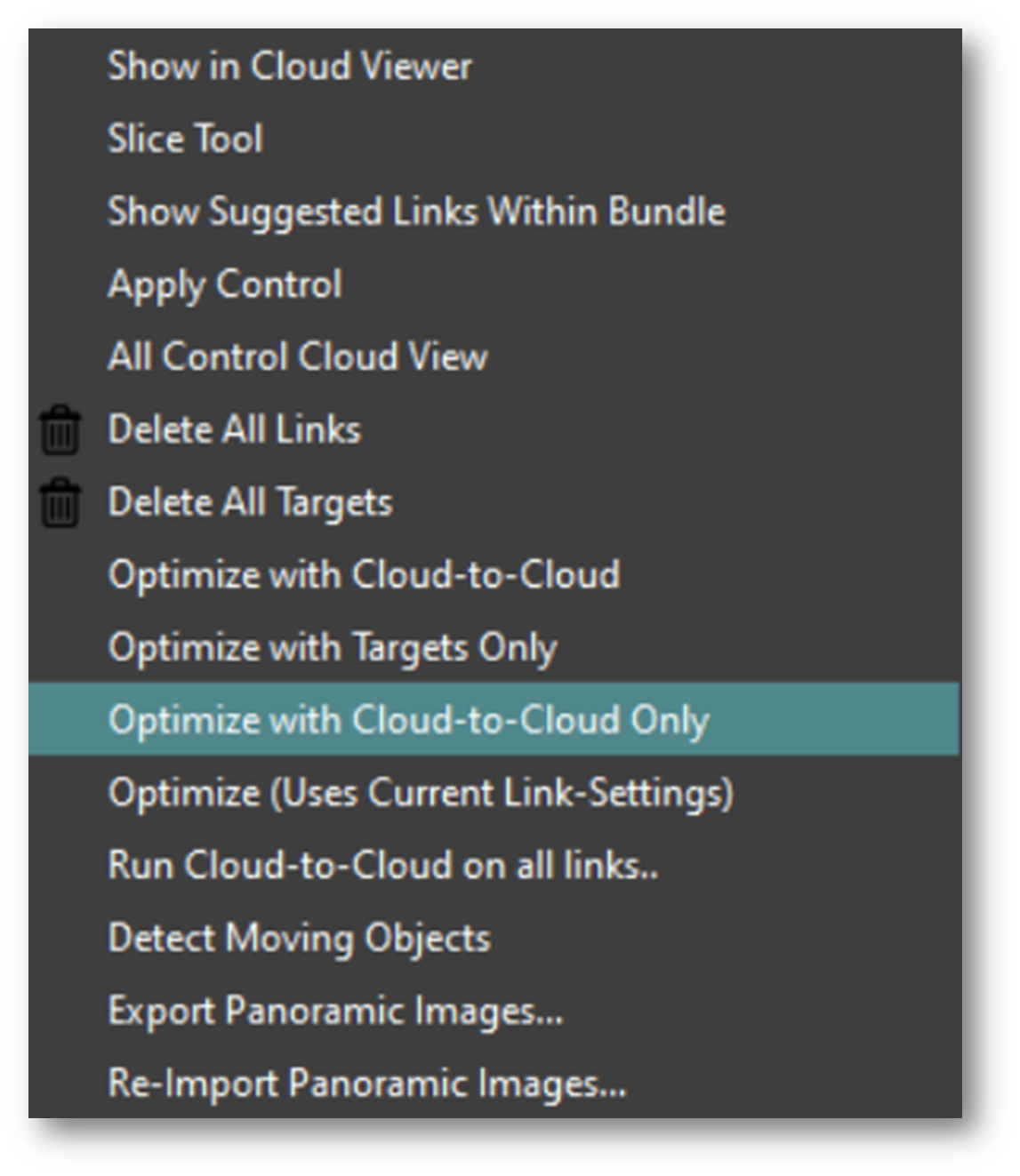Click the trash icon beside Delete All Links
Image resolution: width=1020 pixels, height=1176 pixels.
60,431
